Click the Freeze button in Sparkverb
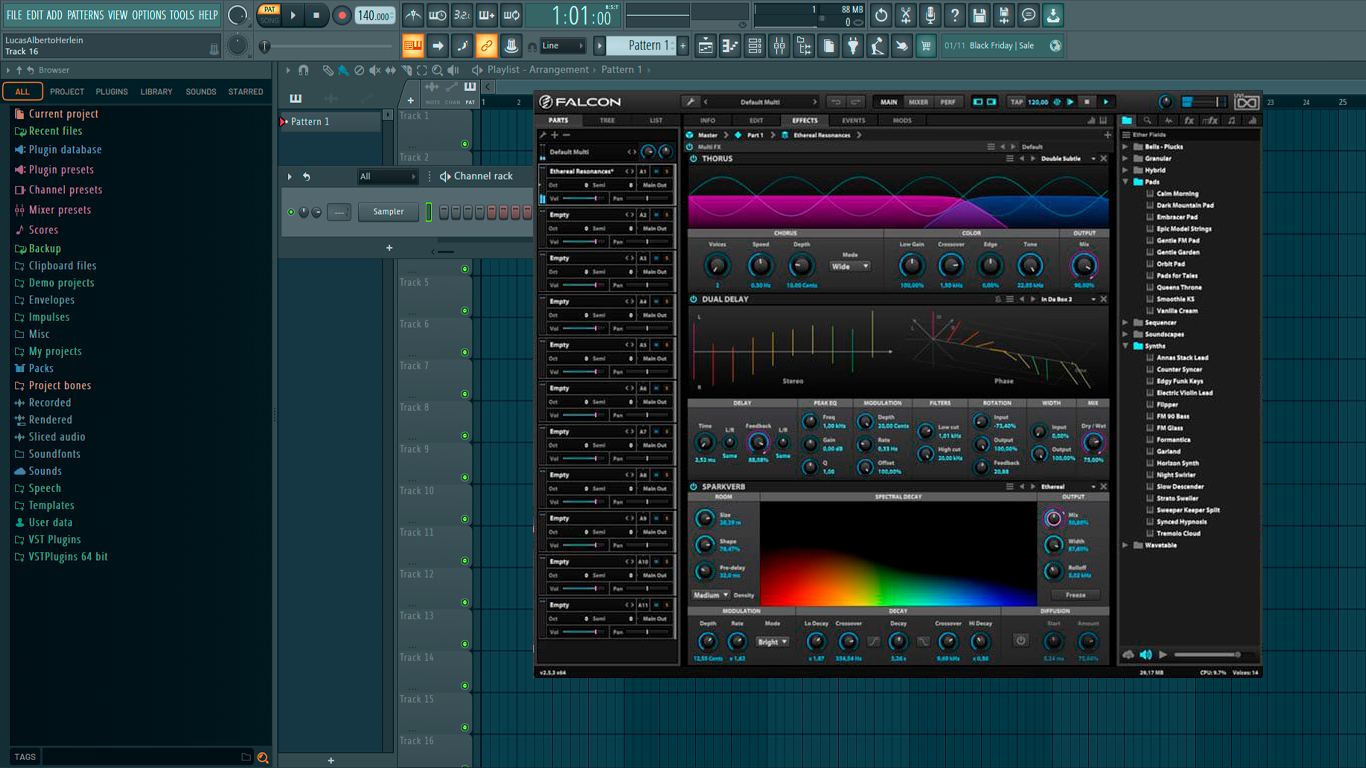 [1075, 595]
